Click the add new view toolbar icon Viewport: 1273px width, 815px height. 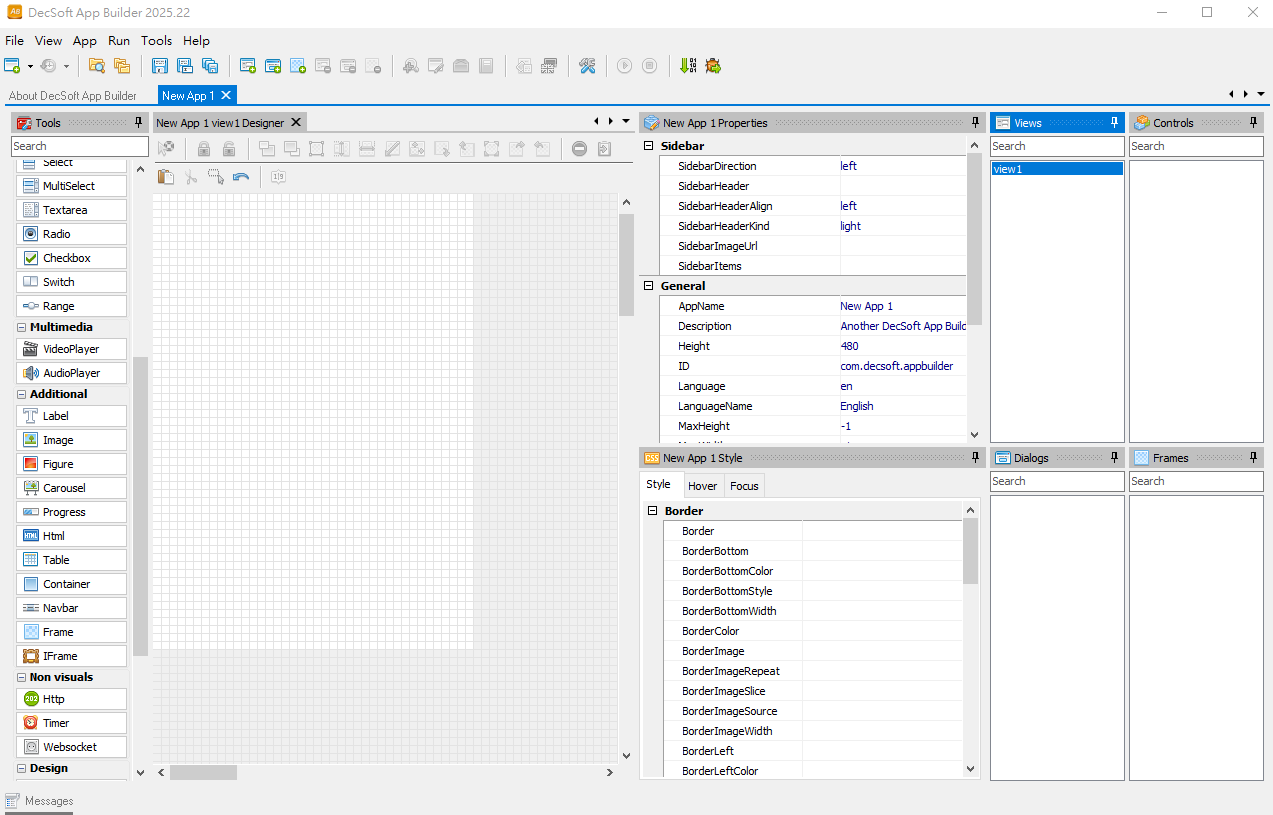tap(247, 66)
